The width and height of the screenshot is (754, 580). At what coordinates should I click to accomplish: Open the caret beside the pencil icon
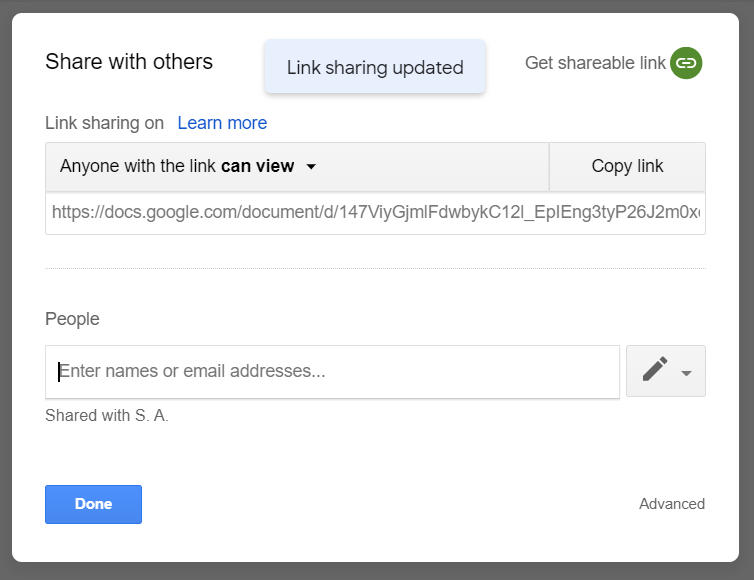[687, 373]
